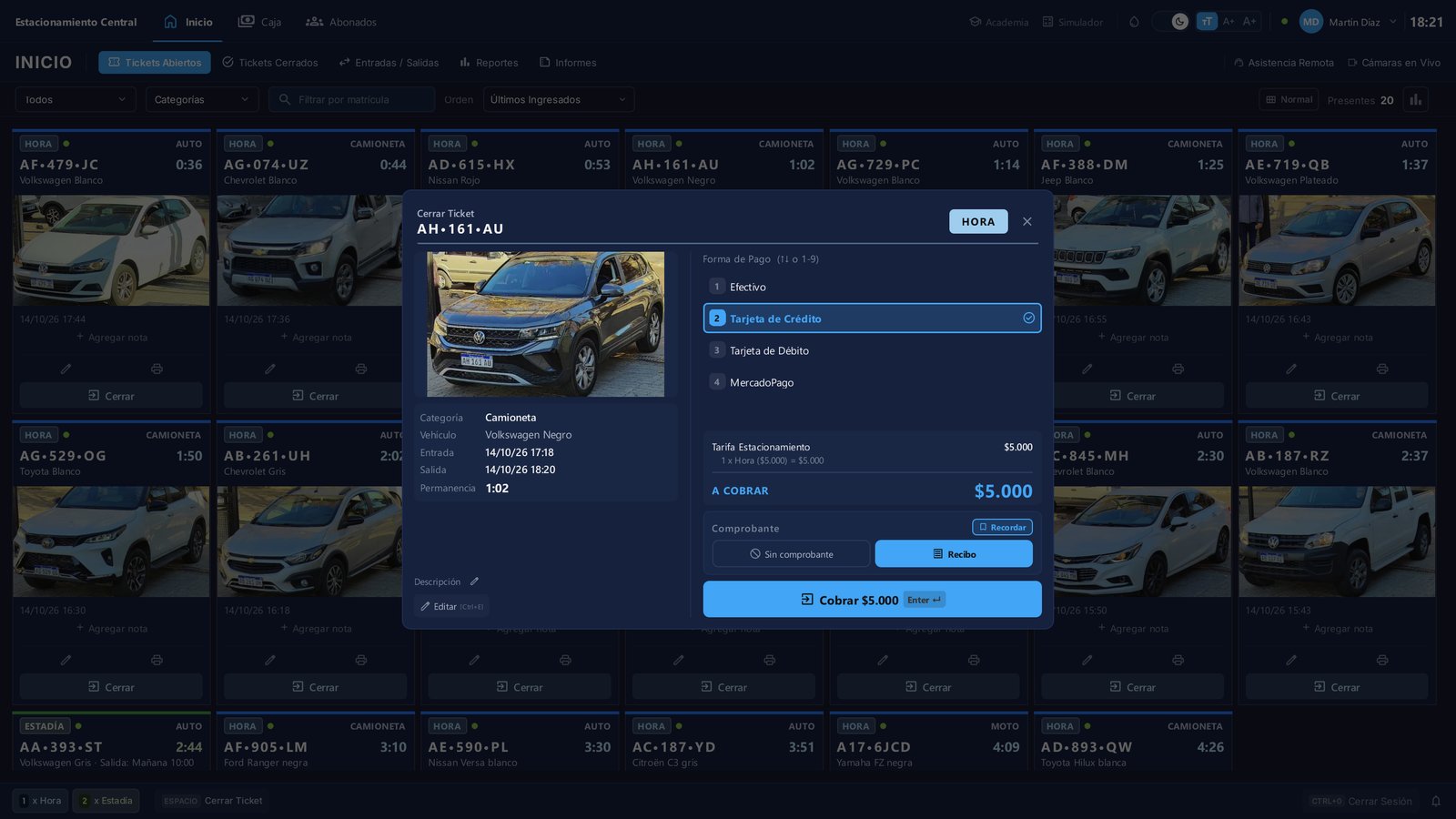Open Martin Diaz user menu chevron
1456x819 pixels.
tap(1392, 22)
